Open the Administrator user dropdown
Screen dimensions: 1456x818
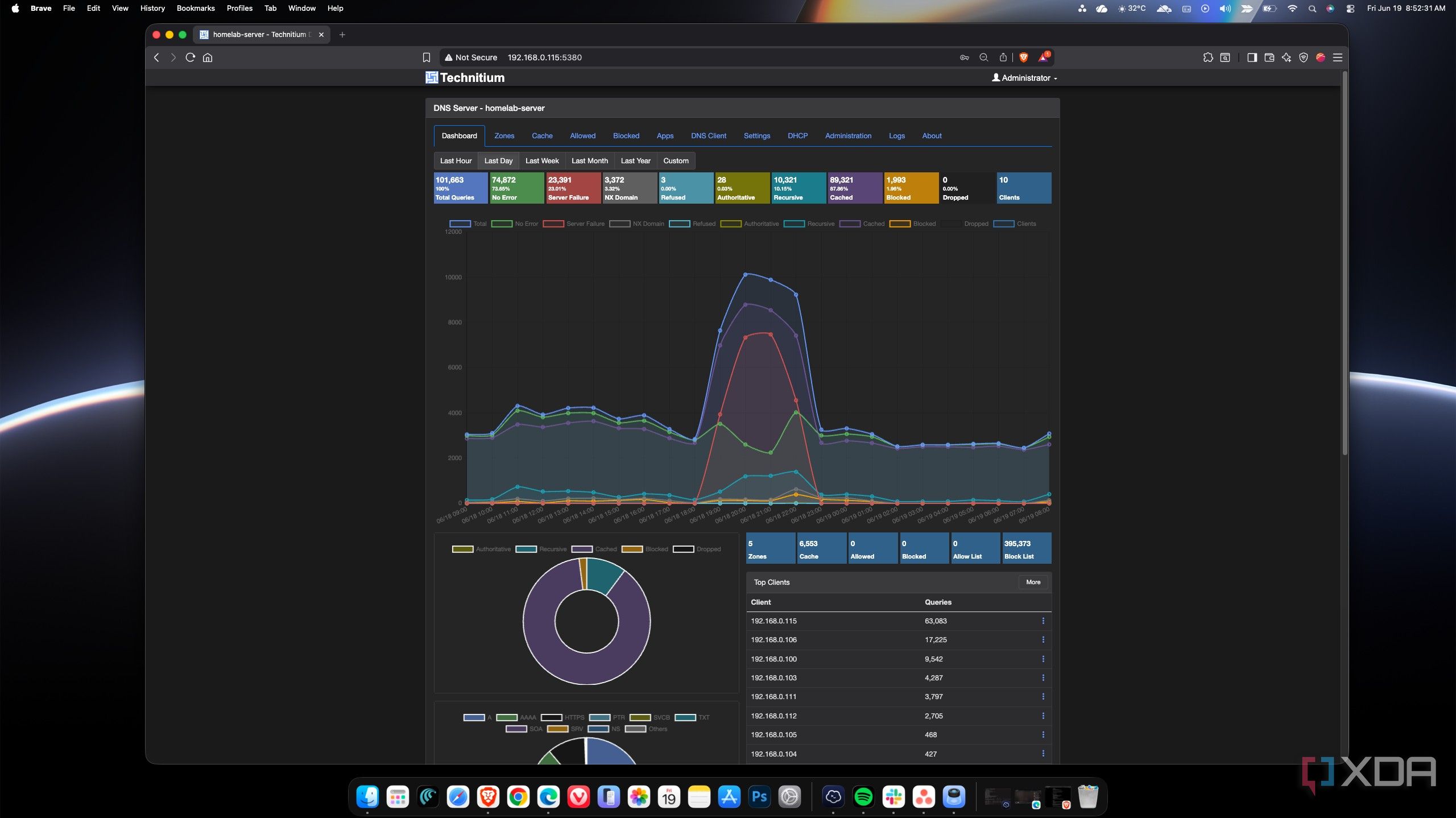point(1024,78)
